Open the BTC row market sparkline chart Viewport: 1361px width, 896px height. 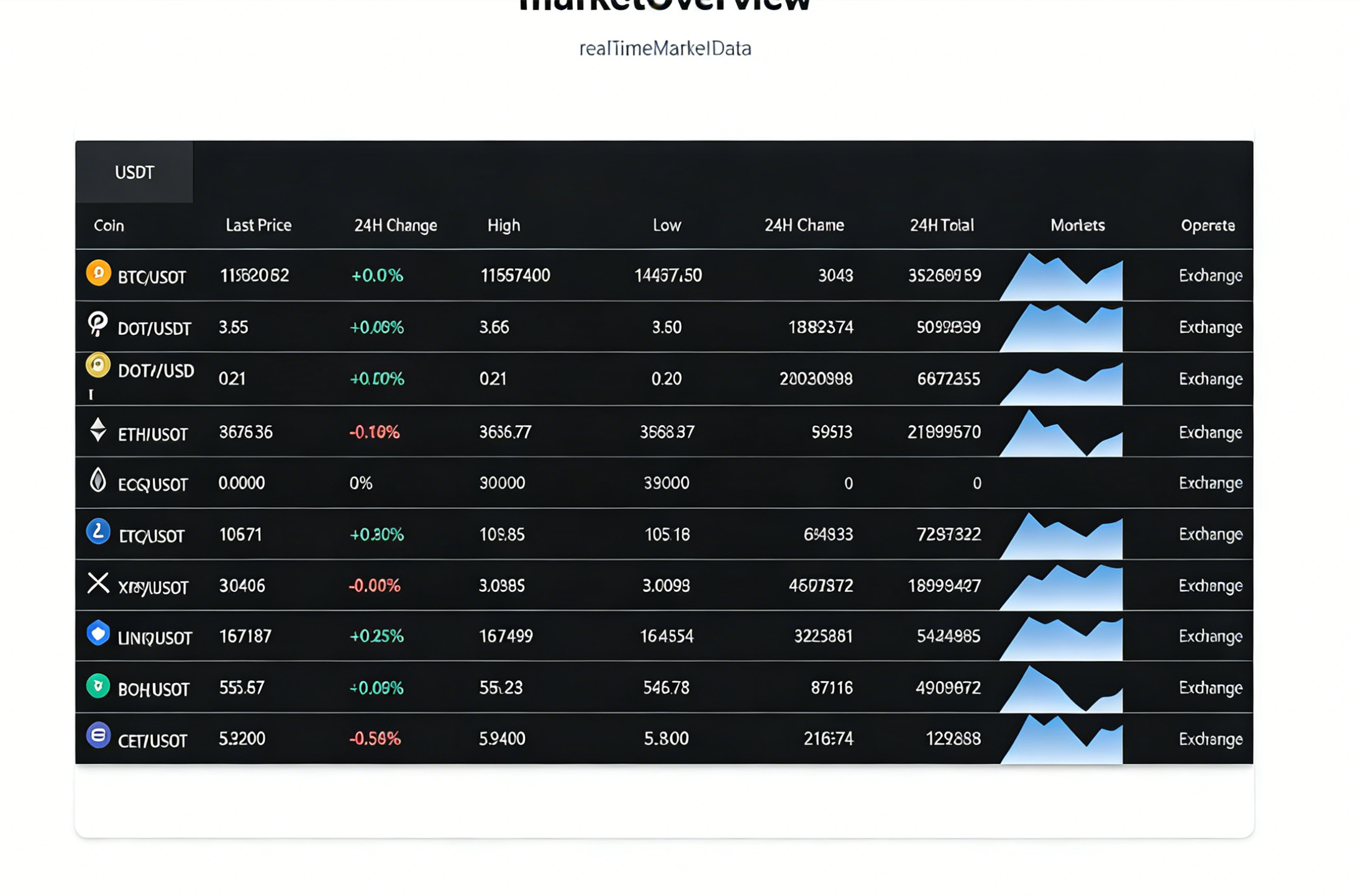coord(1061,278)
